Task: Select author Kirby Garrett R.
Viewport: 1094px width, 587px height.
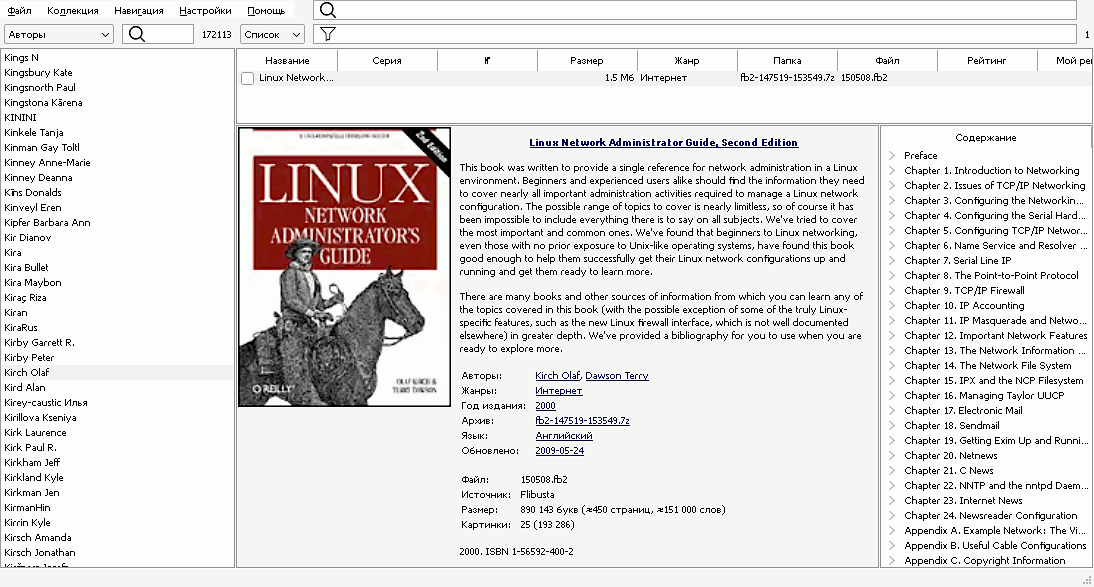Action: 117,343
